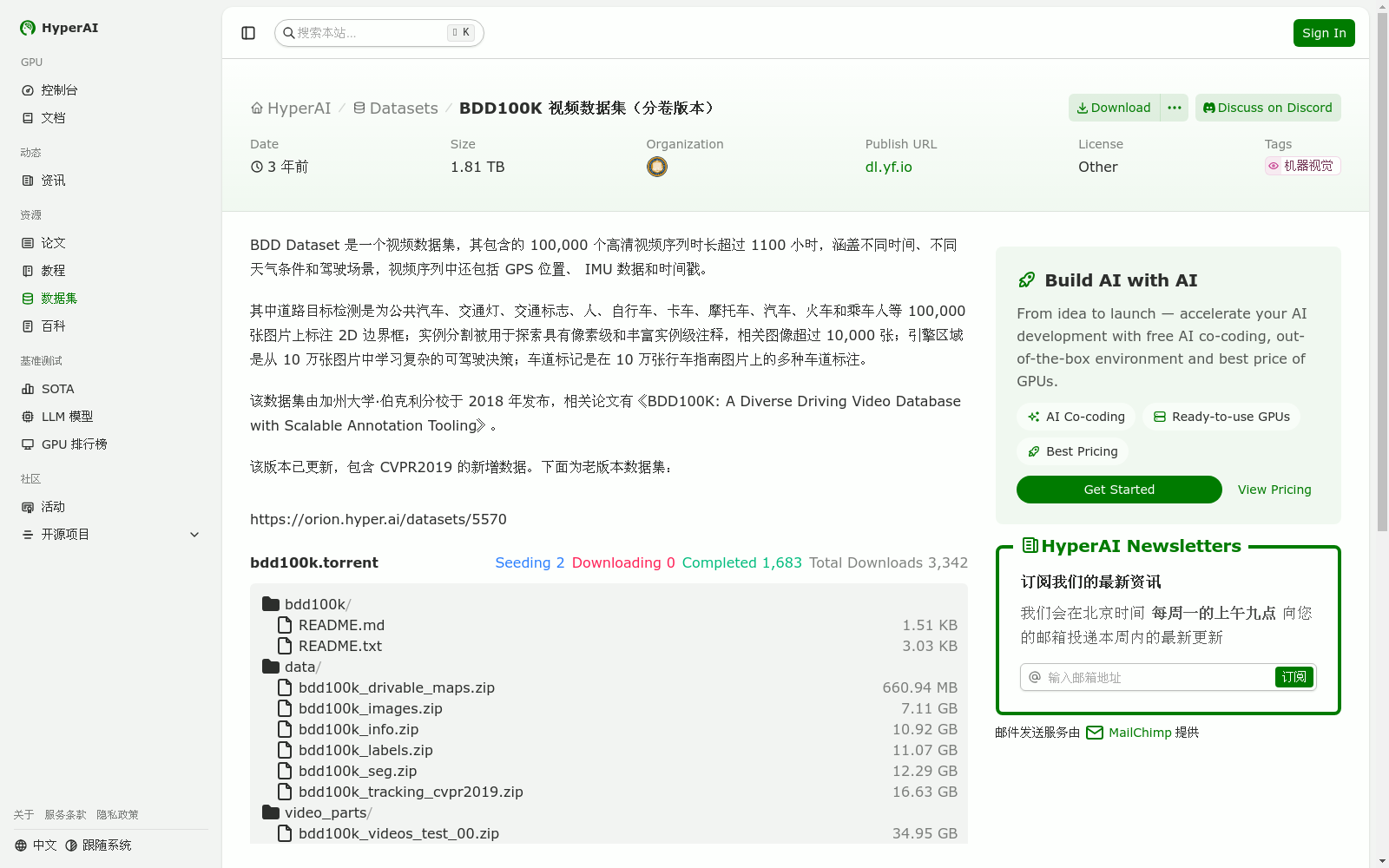Click the Ready-to-use GPUs chip
The height and width of the screenshot is (868, 1389).
tap(1221, 417)
